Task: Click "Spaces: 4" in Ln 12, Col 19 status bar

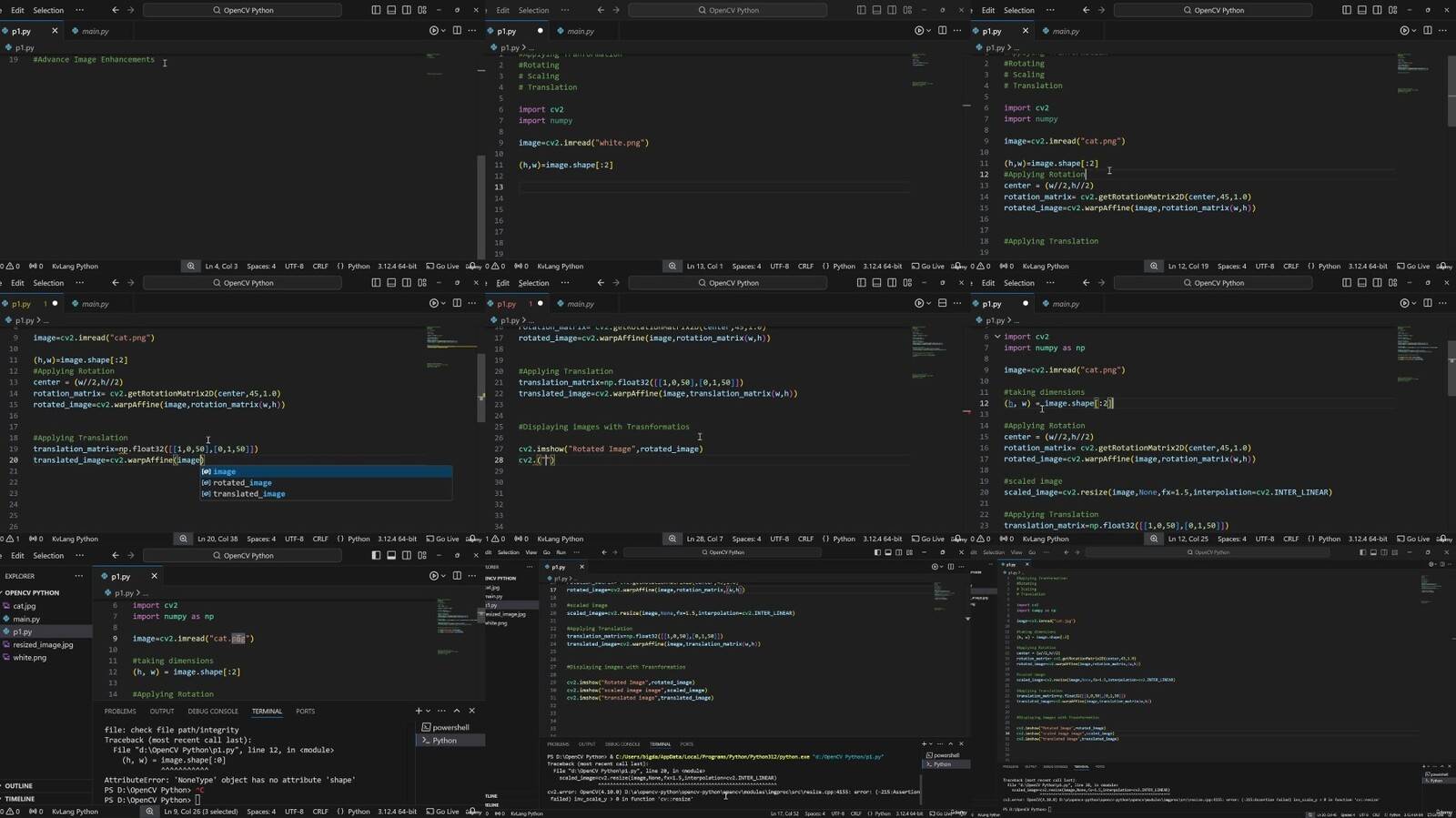Action: [1231, 267]
